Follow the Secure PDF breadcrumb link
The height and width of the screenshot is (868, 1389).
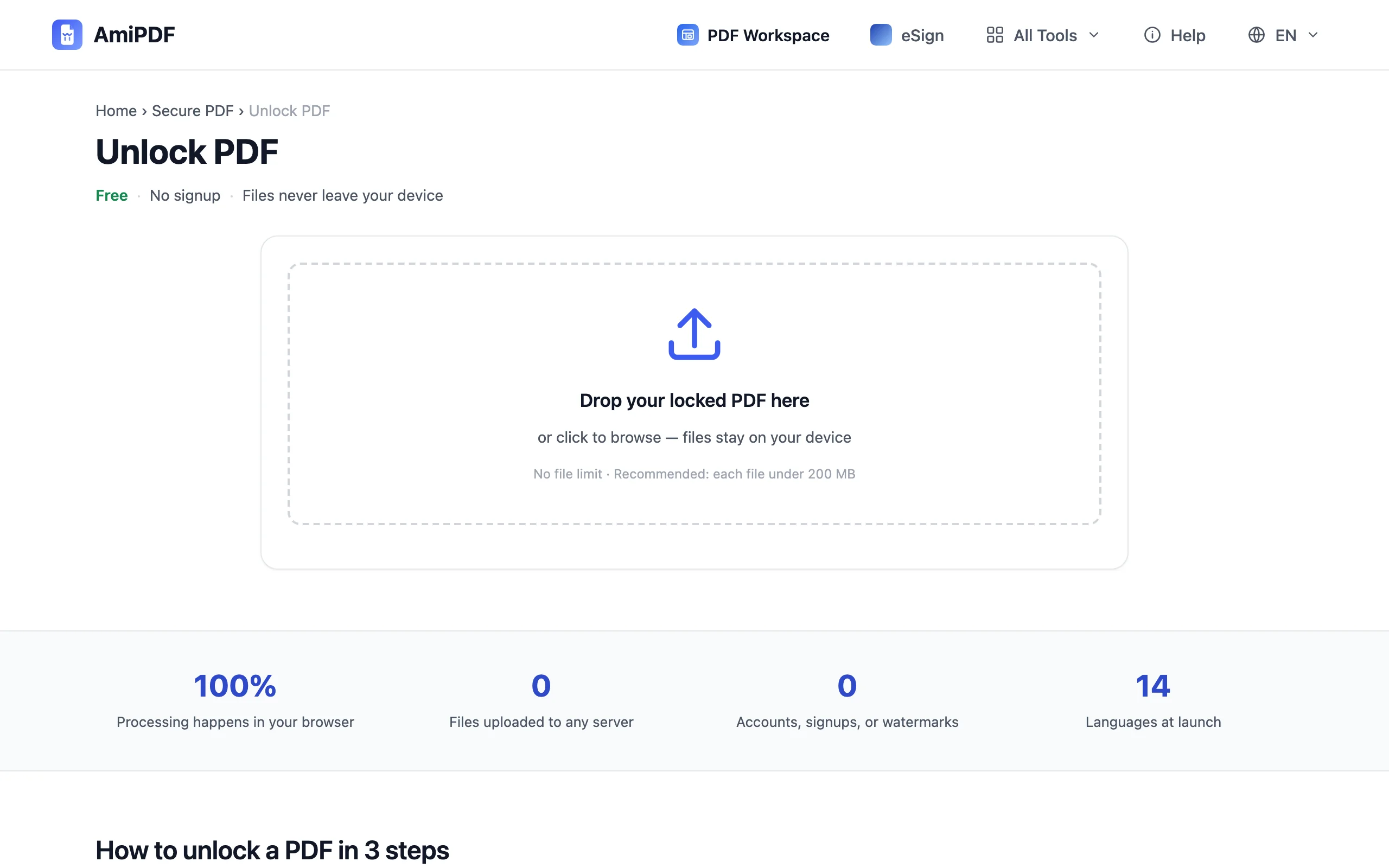[192, 111]
